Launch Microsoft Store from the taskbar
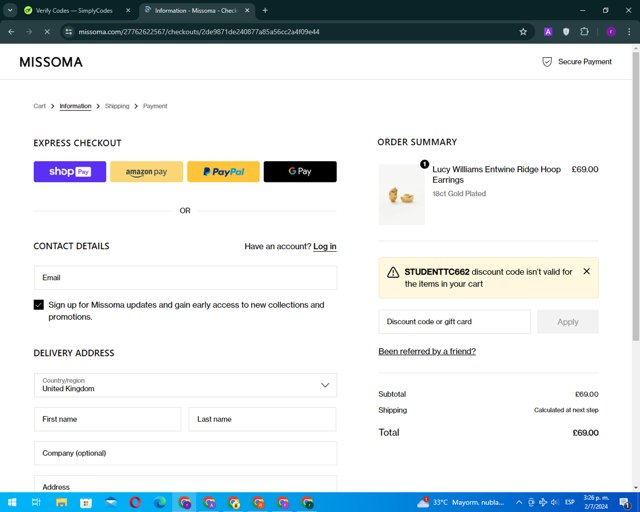Viewport: 640px width, 512px height. coord(86,502)
